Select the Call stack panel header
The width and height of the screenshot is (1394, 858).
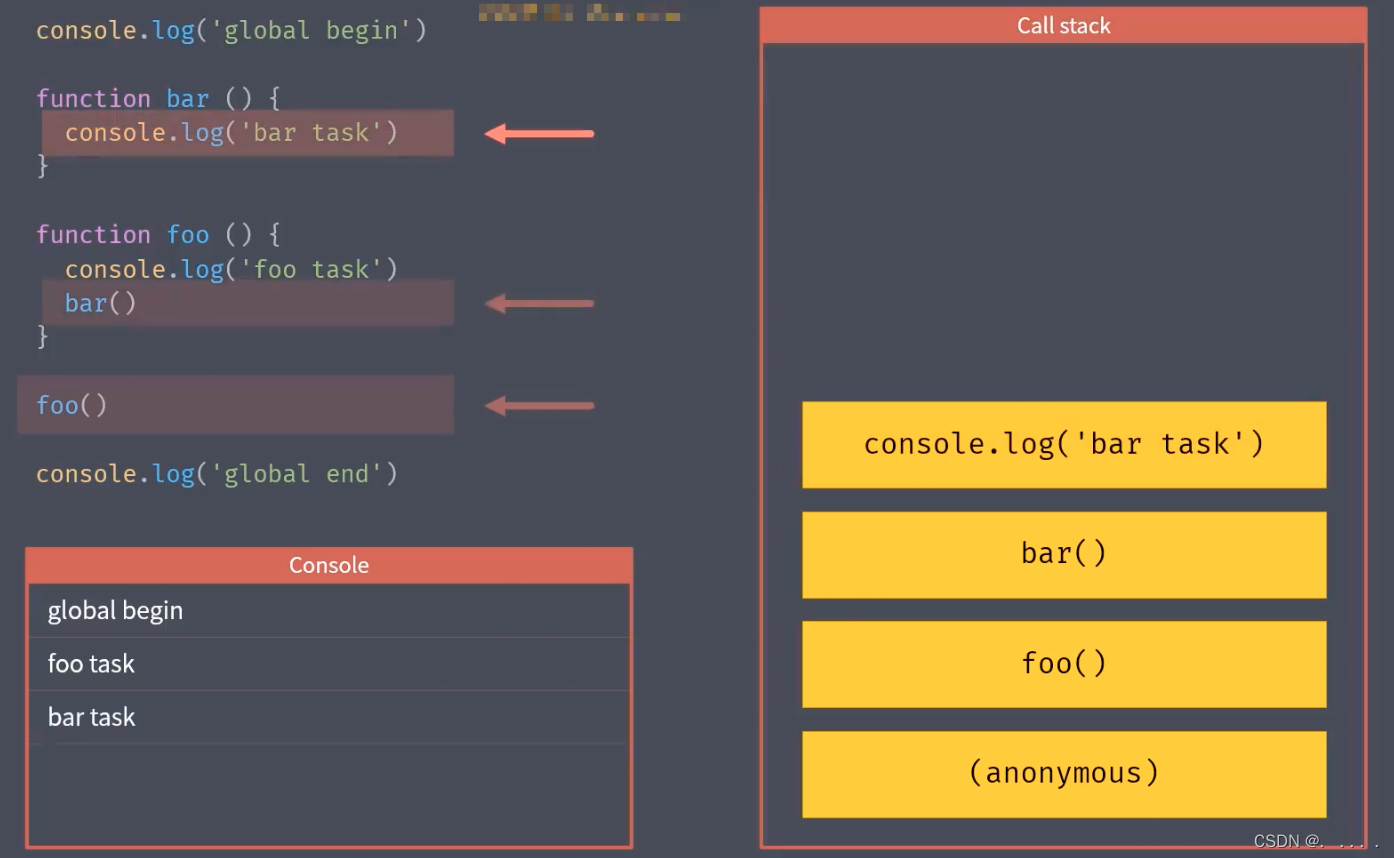click(1063, 26)
